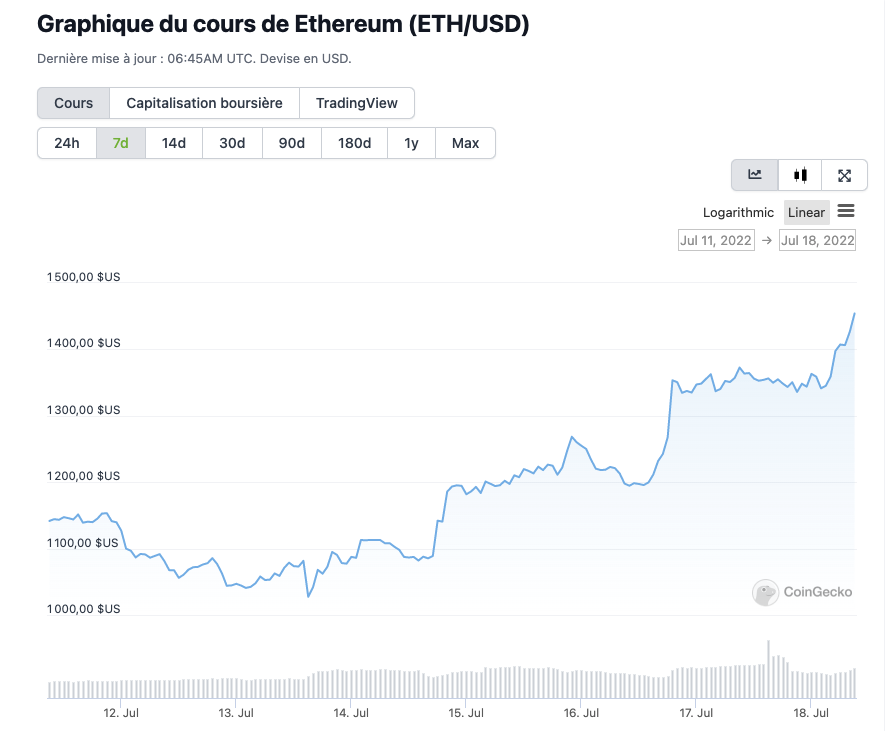
Task: Enable Logarithmic scale
Action: 738,212
